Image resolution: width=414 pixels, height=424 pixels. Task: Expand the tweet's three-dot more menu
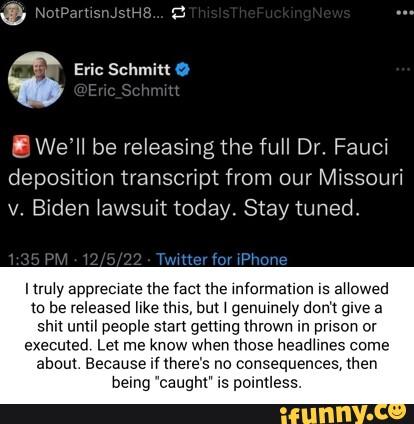[403, 69]
